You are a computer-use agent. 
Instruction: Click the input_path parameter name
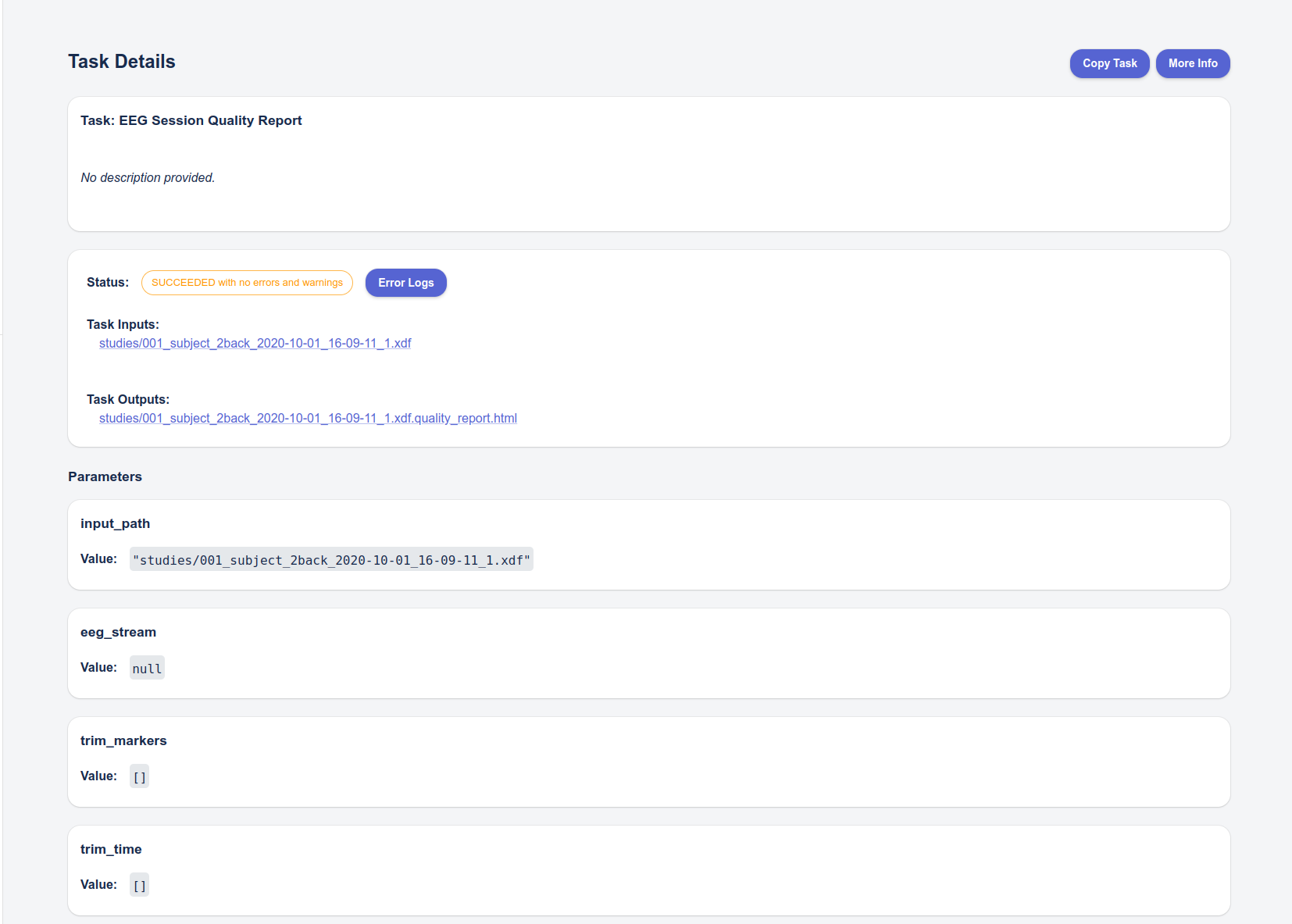tap(115, 523)
